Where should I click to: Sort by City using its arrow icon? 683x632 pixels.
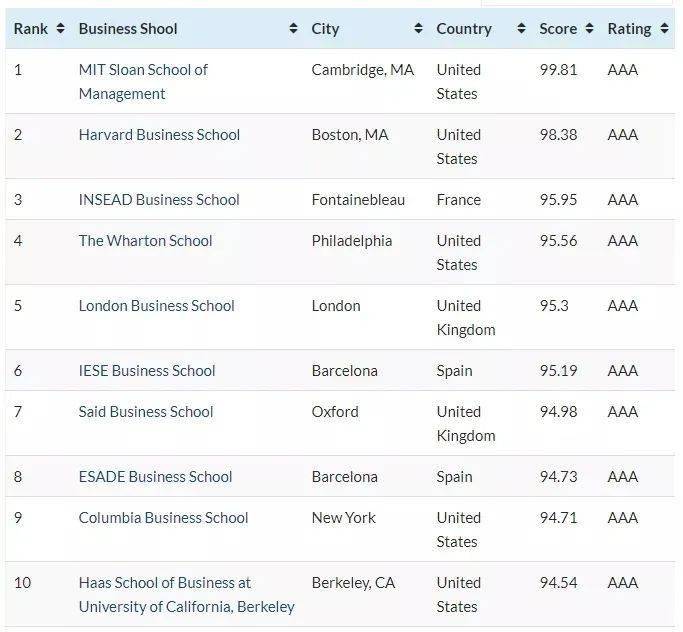pyautogui.click(x=418, y=29)
